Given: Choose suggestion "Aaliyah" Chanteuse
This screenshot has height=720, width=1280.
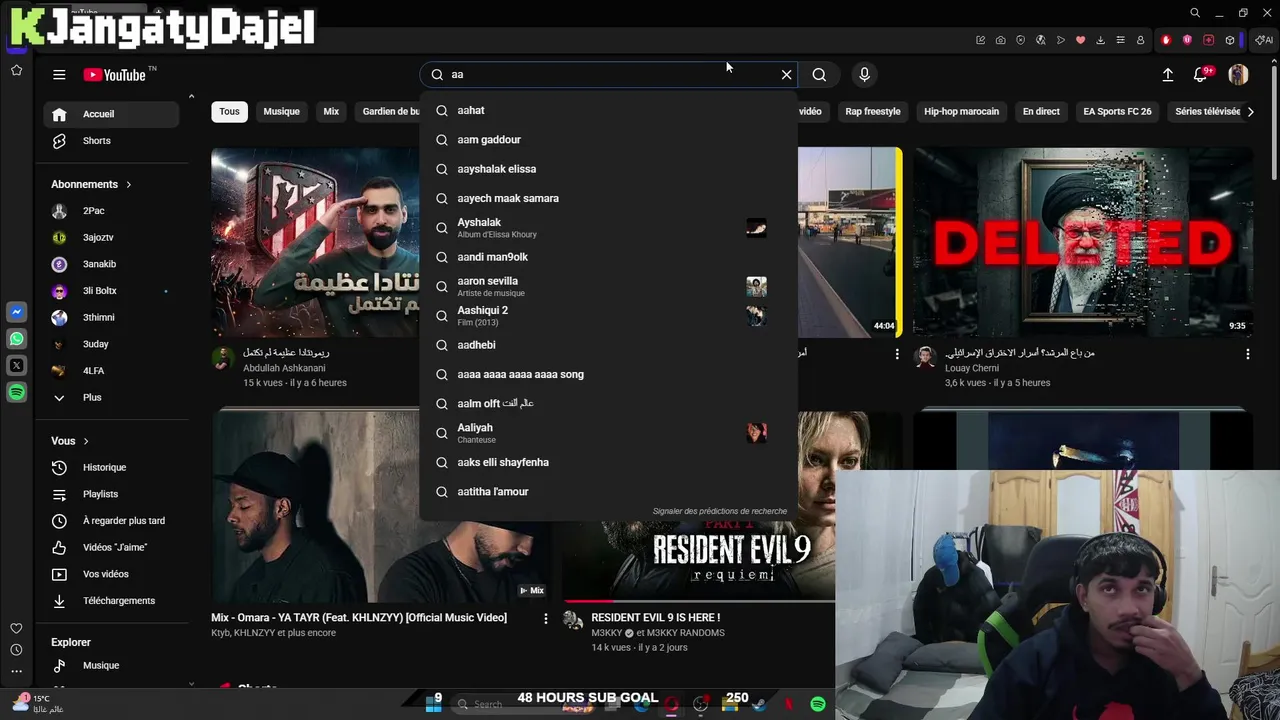Looking at the screenshot, I should tap(608, 432).
